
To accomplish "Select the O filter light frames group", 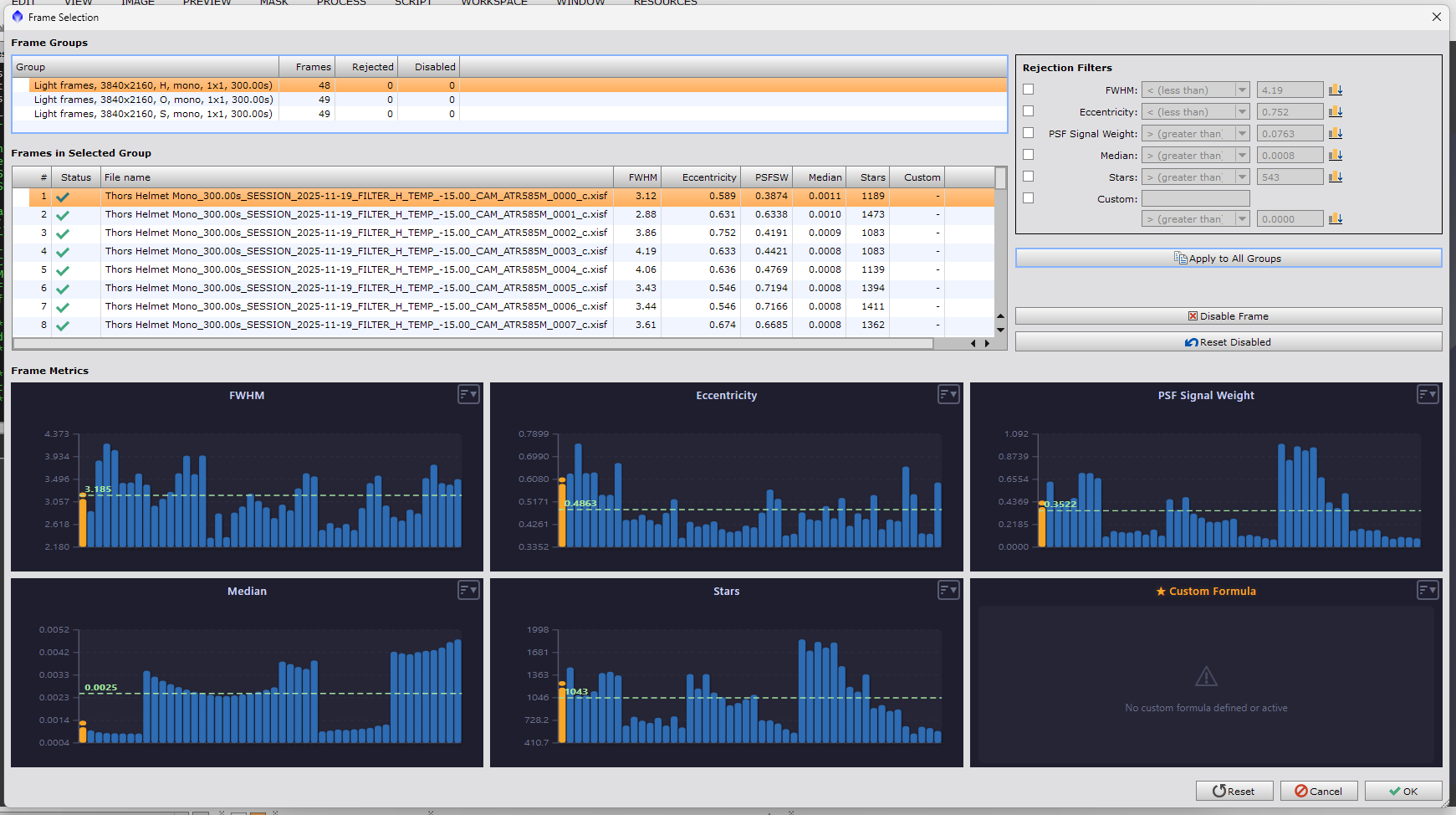I will [153, 100].
